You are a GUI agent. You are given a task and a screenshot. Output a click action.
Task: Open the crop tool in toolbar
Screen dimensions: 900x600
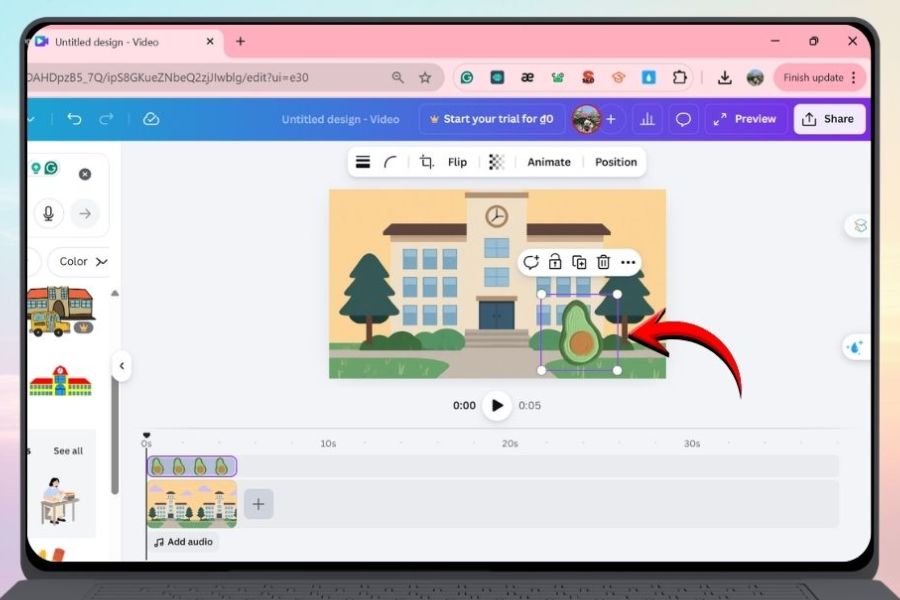coord(427,162)
